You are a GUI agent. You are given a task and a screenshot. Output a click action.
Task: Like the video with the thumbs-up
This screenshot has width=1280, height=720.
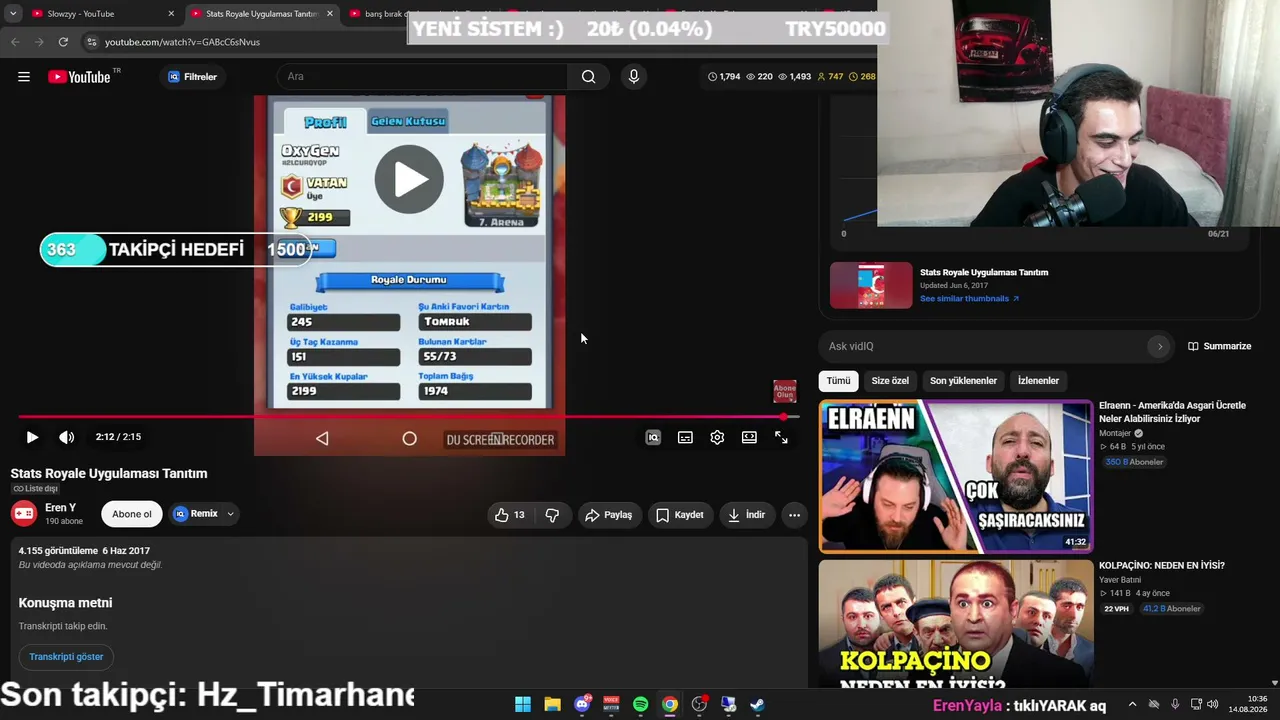[510, 515]
